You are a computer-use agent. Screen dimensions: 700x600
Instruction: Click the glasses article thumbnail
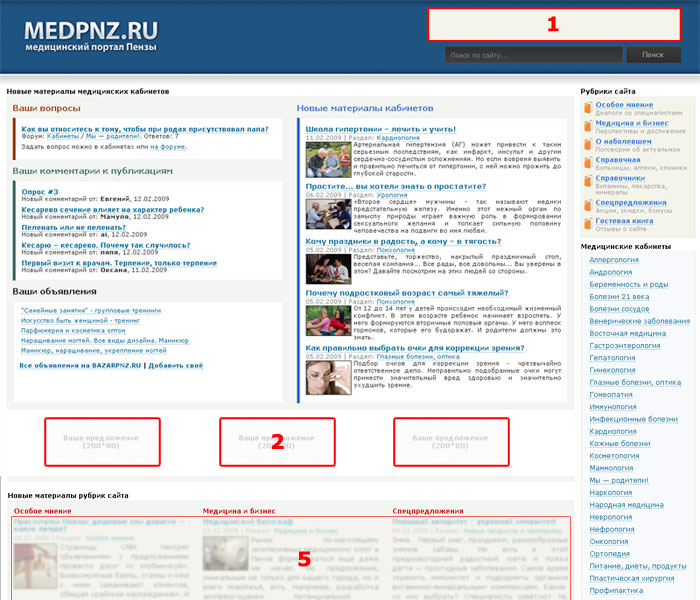[x=329, y=378]
